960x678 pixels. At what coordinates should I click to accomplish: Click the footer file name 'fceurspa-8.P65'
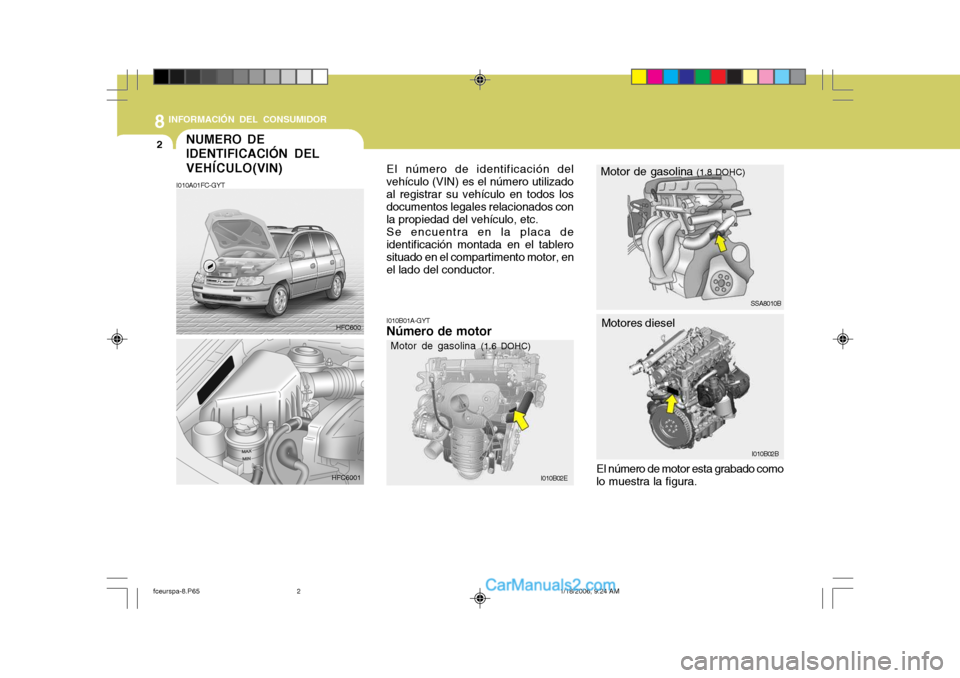(x=175, y=592)
